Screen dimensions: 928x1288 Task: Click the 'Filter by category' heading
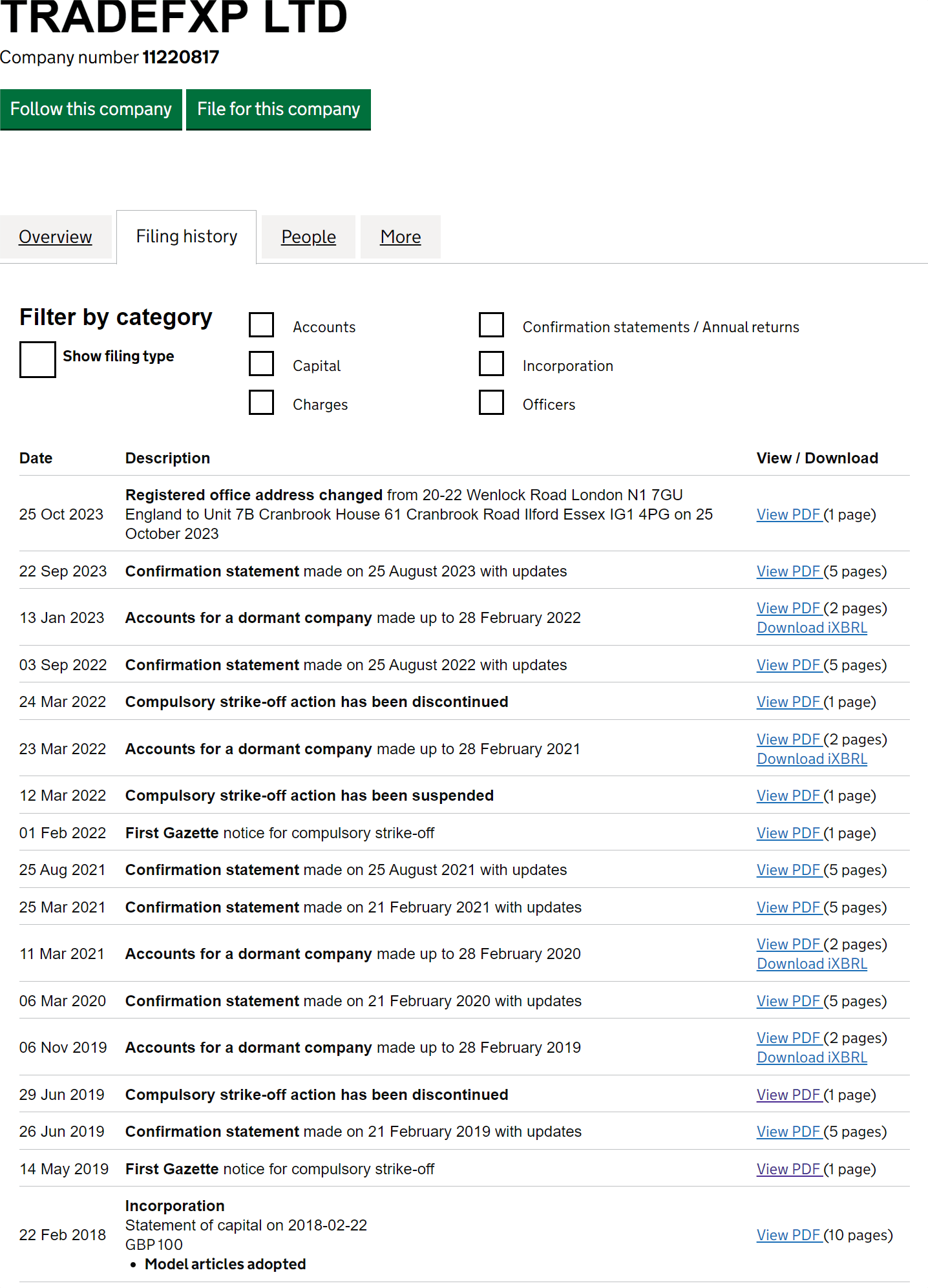click(116, 317)
